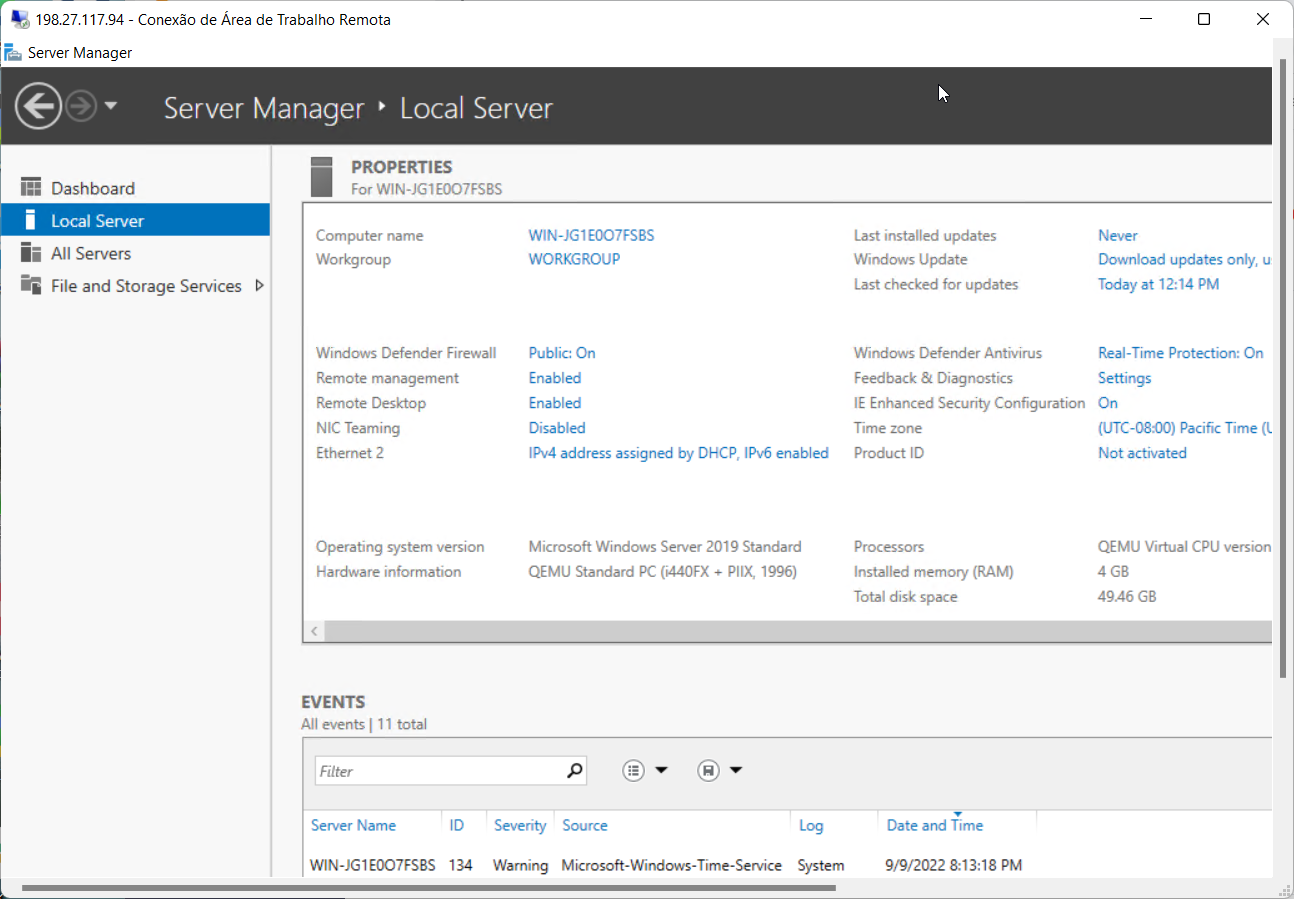Click Windows Defender Firewall Public: On
Screen dimensions: 1294x899
click(562, 353)
